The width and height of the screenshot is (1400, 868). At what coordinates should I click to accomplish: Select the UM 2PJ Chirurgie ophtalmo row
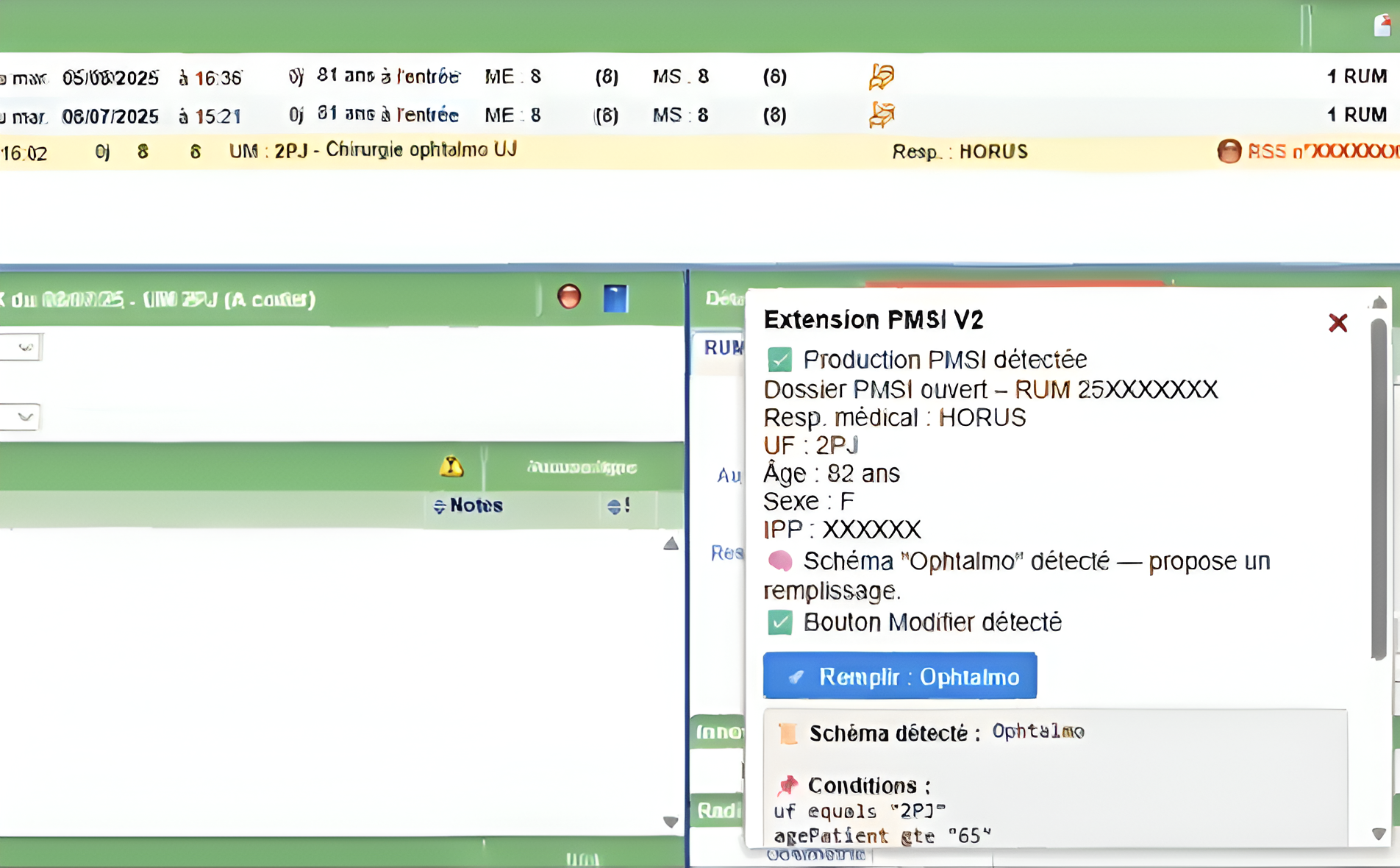tap(372, 152)
